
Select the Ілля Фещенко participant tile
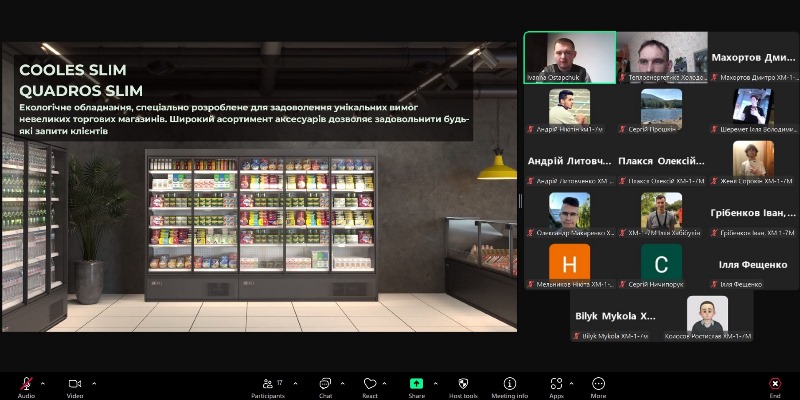coord(754,264)
